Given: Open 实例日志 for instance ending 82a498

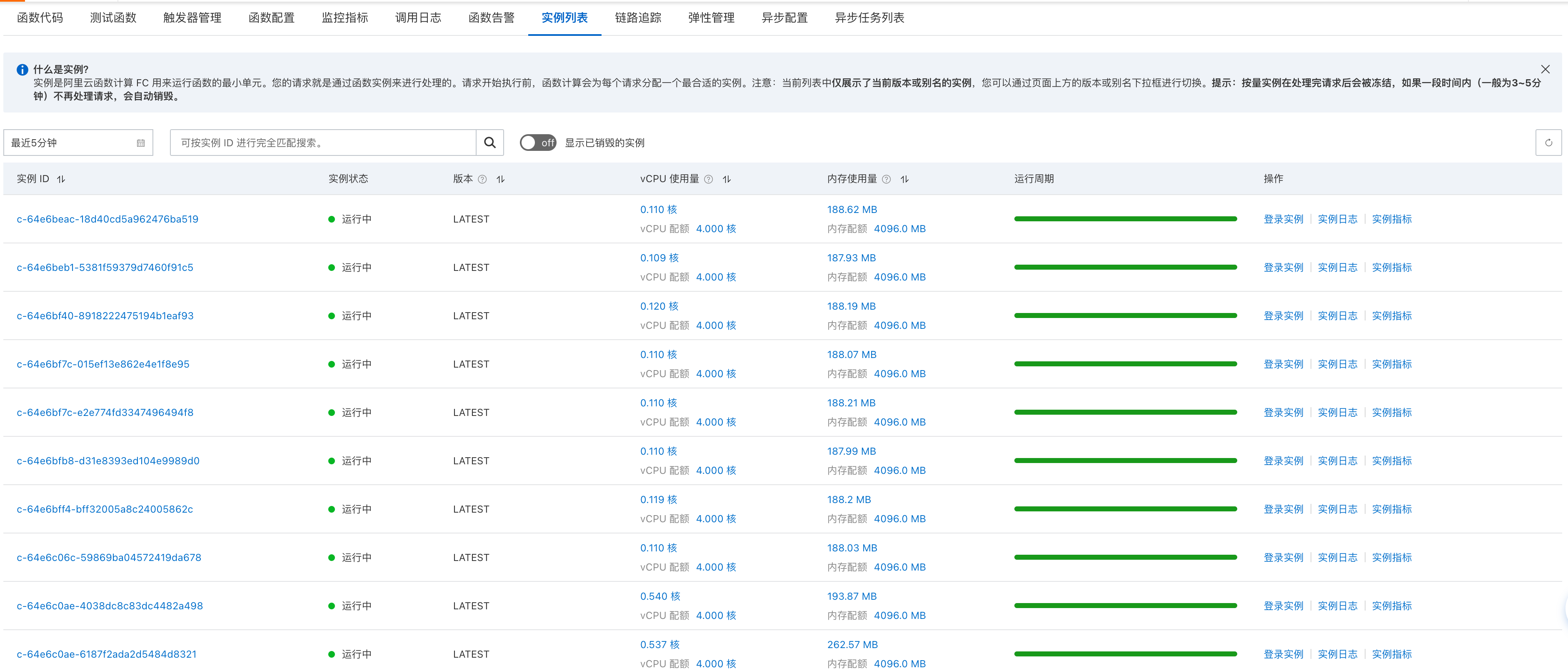Looking at the screenshot, I should pos(1337,606).
